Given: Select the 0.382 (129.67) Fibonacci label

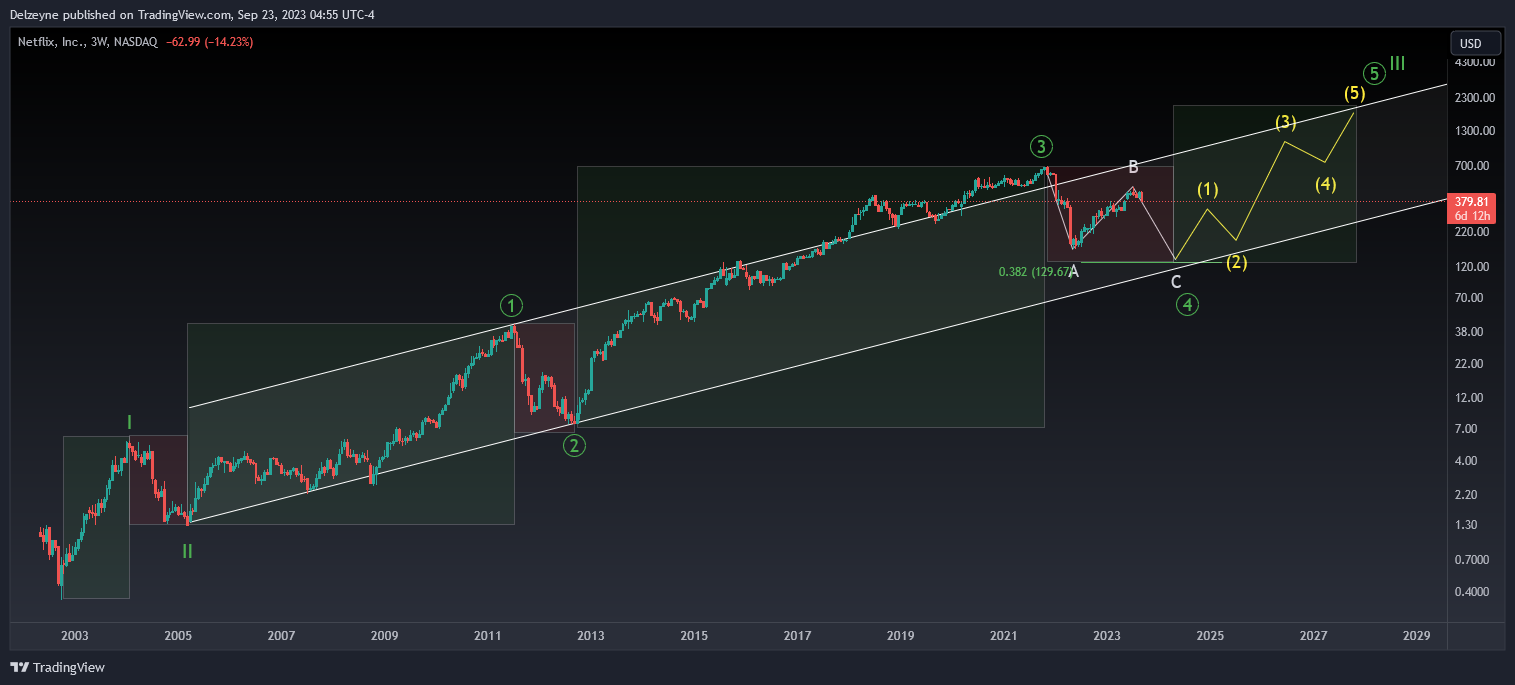Looking at the screenshot, I should pyautogui.click(x=1037, y=272).
